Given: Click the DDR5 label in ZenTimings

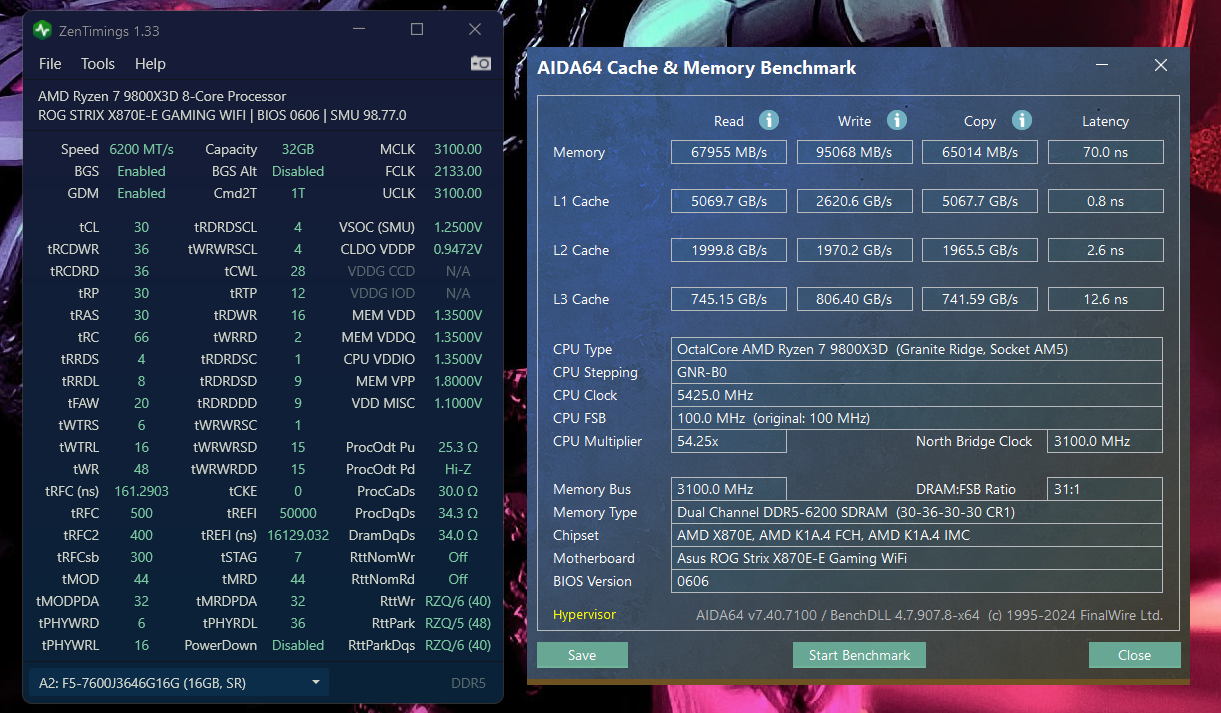Looking at the screenshot, I should pyautogui.click(x=468, y=684).
